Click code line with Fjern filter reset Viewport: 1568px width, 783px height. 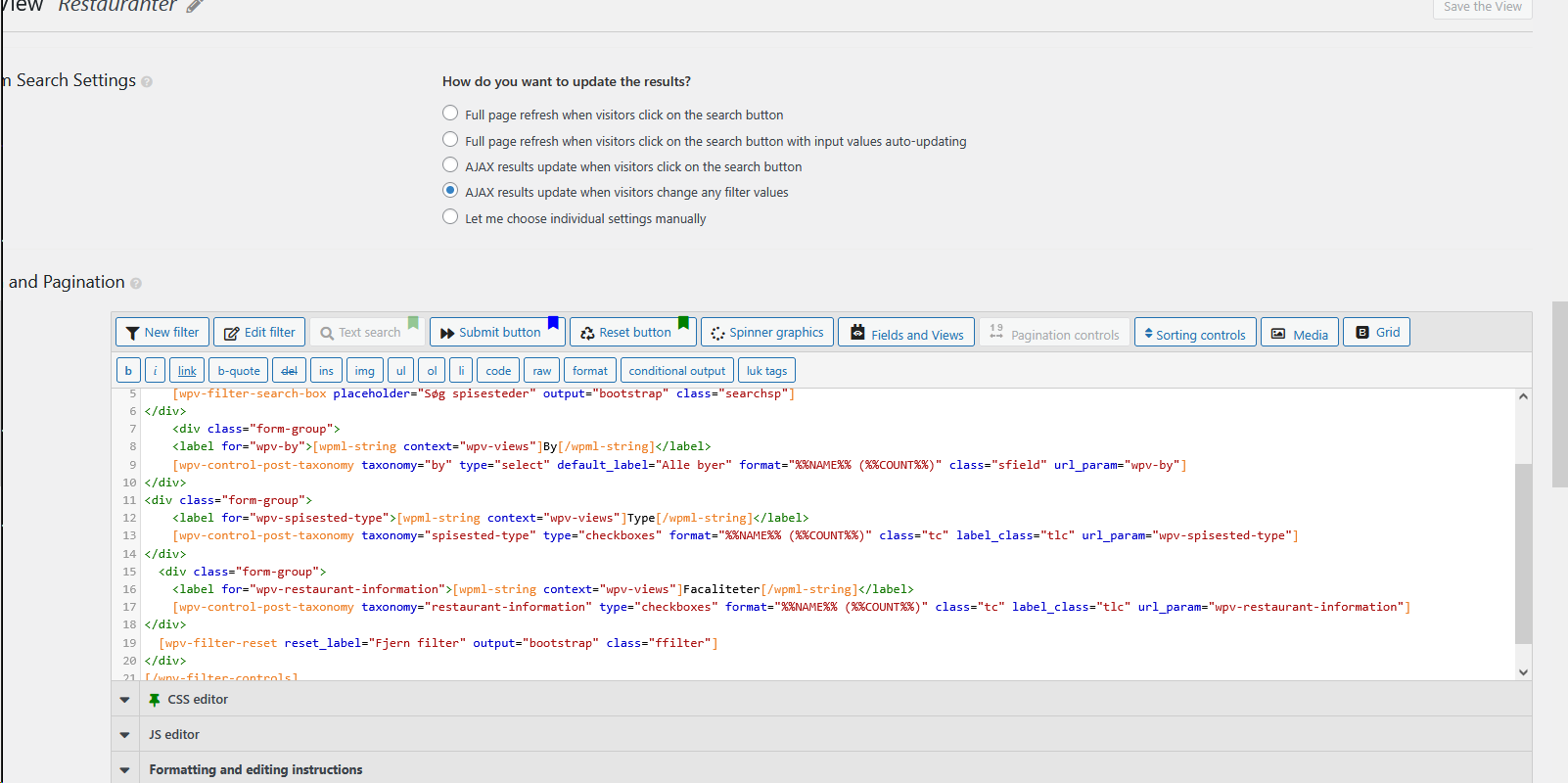tap(438, 643)
